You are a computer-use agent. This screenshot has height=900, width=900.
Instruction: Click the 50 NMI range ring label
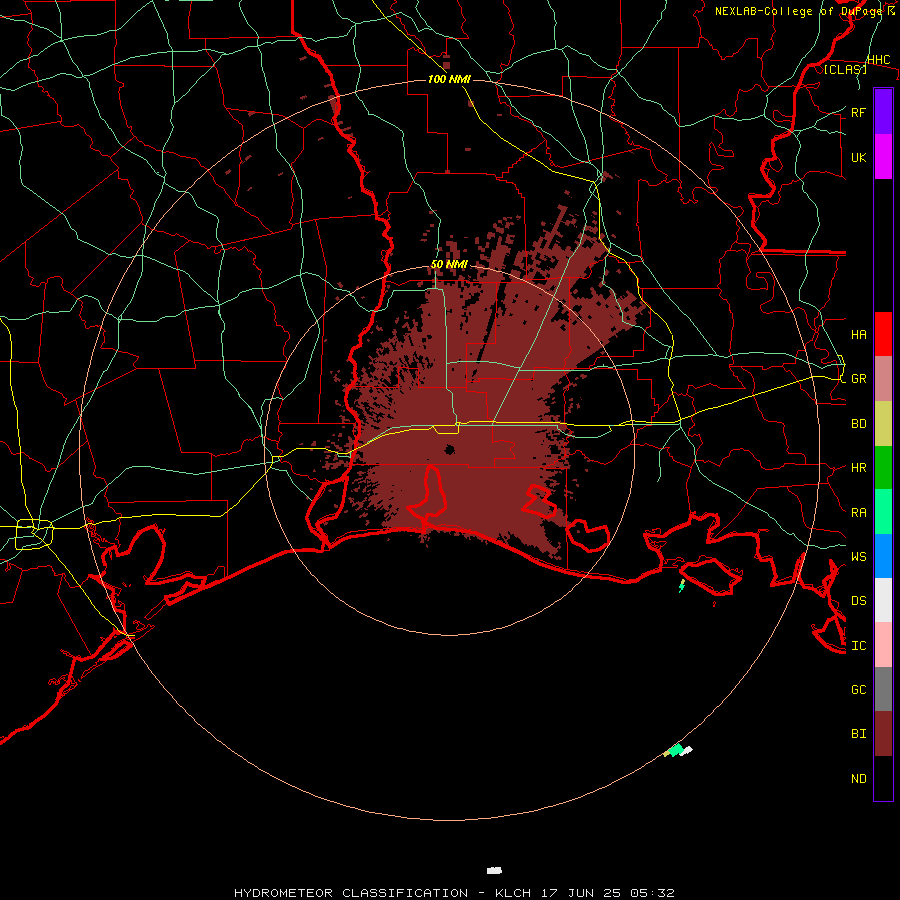[x=449, y=264]
